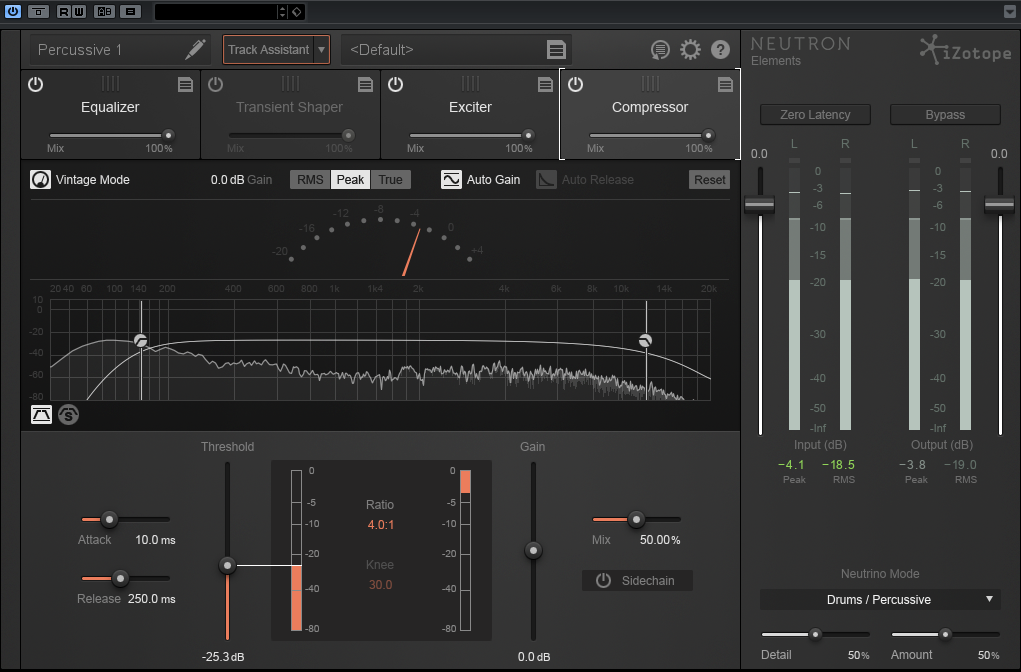Toggle Compressor module power
The width and height of the screenshot is (1021, 672).
point(575,84)
